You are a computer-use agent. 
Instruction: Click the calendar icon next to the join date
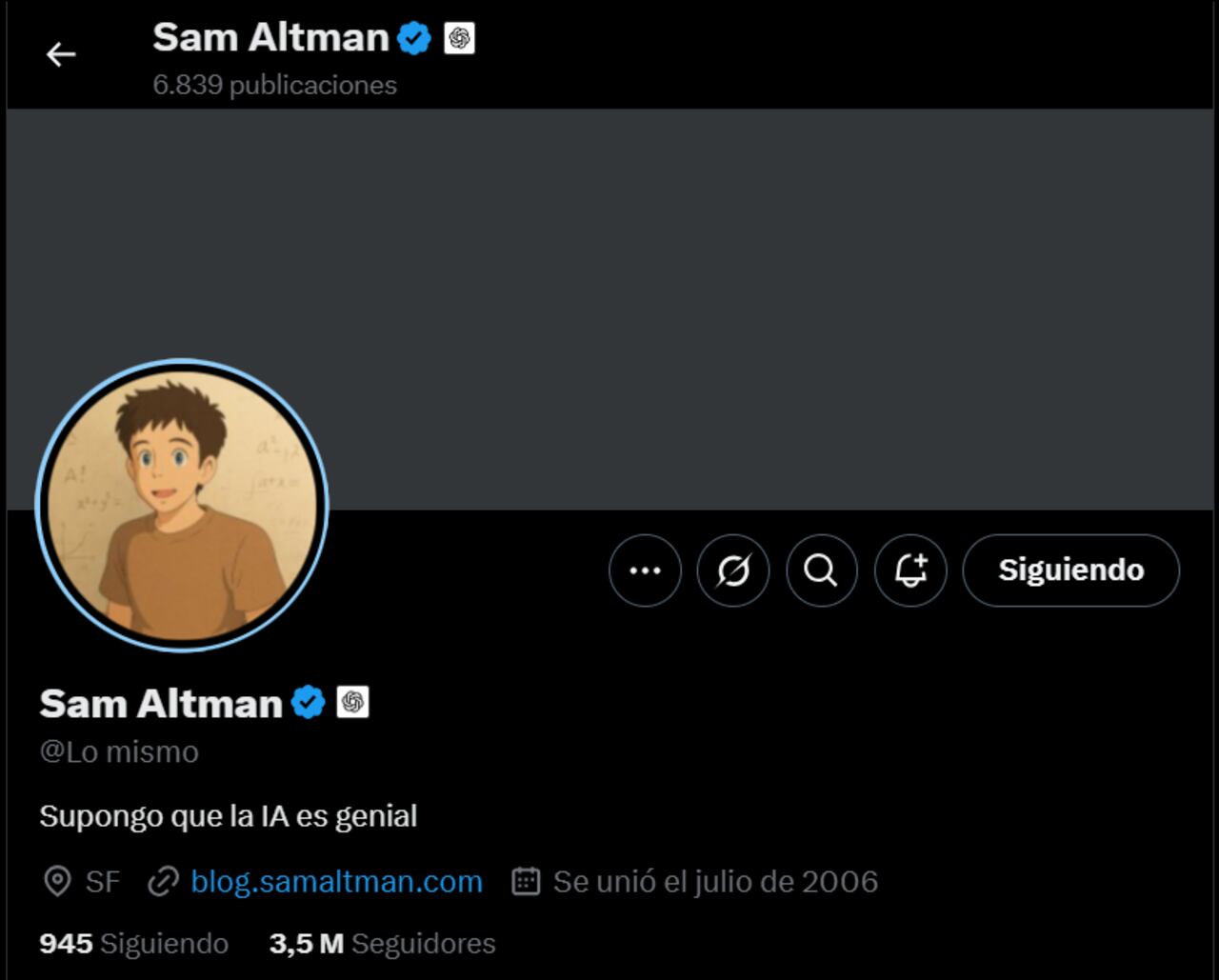(x=527, y=881)
